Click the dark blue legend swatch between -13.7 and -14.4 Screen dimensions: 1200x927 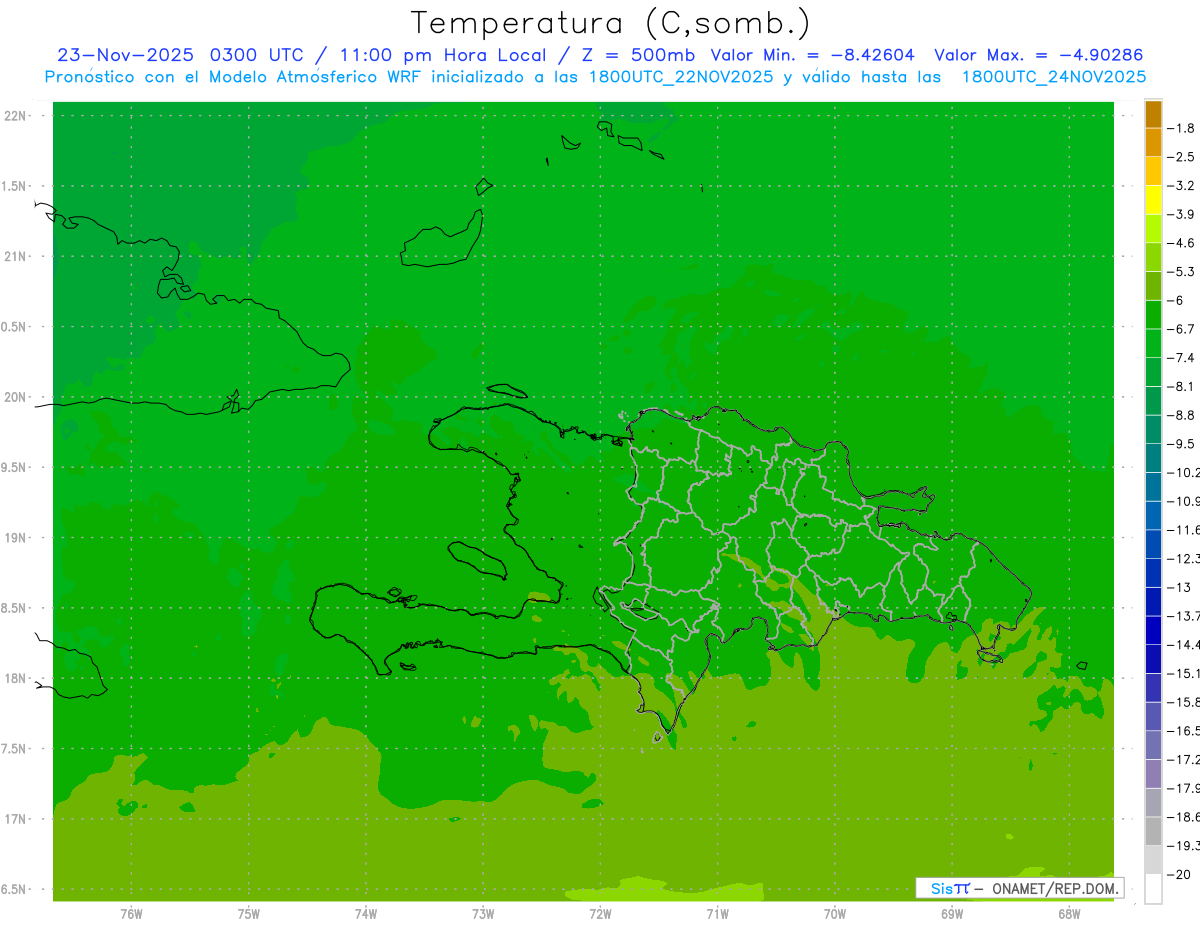[x=1153, y=630]
